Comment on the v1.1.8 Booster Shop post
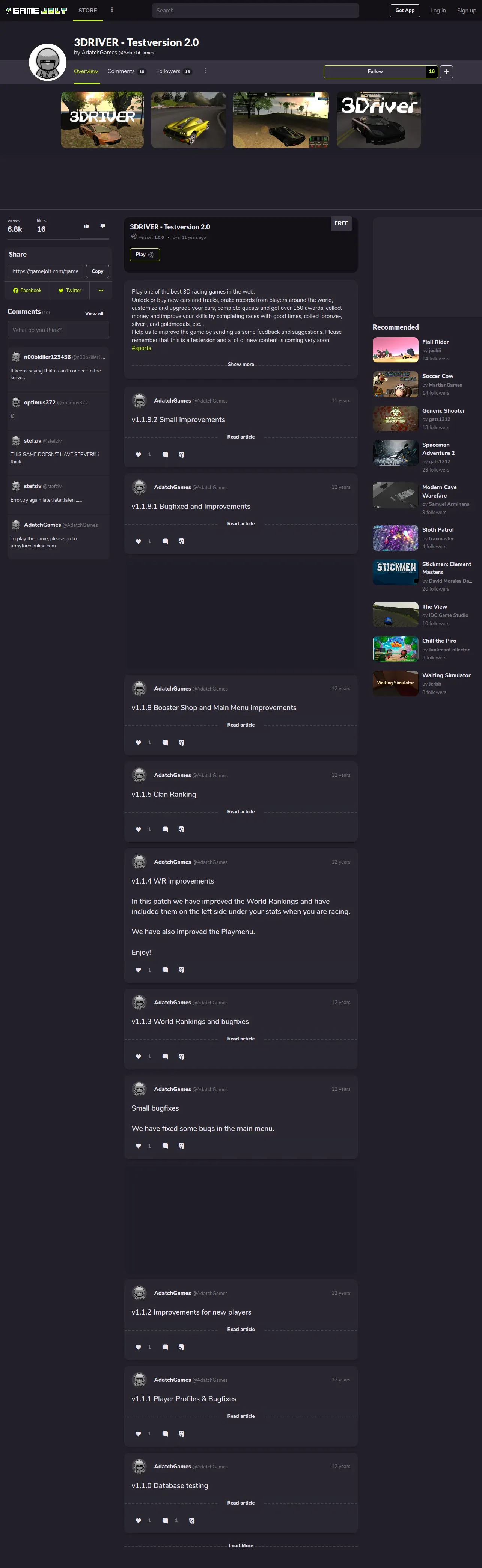The height and width of the screenshot is (1568, 482). click(x=165, y=743)
